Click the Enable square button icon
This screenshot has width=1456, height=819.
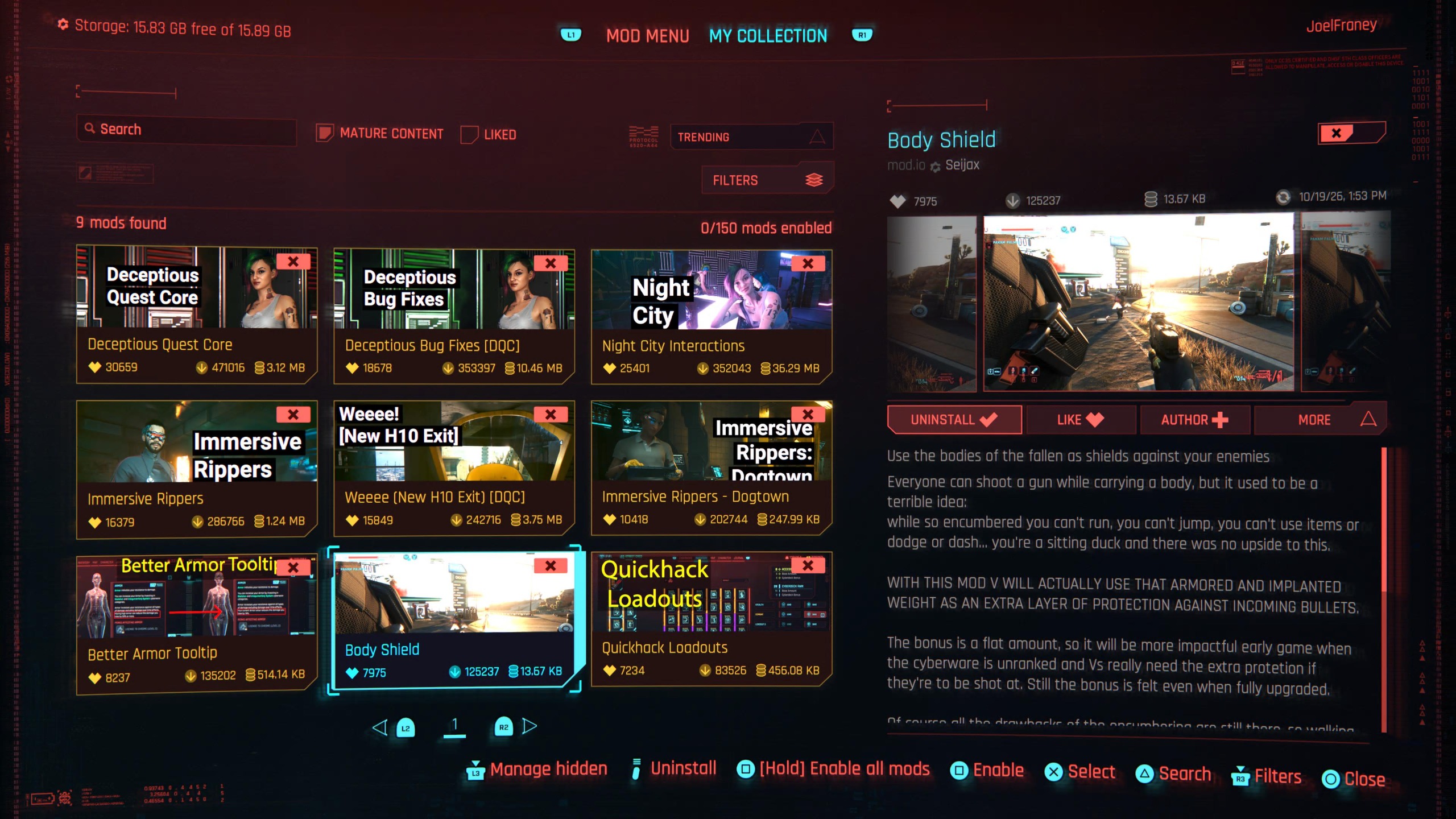click(x=959, y=771)
